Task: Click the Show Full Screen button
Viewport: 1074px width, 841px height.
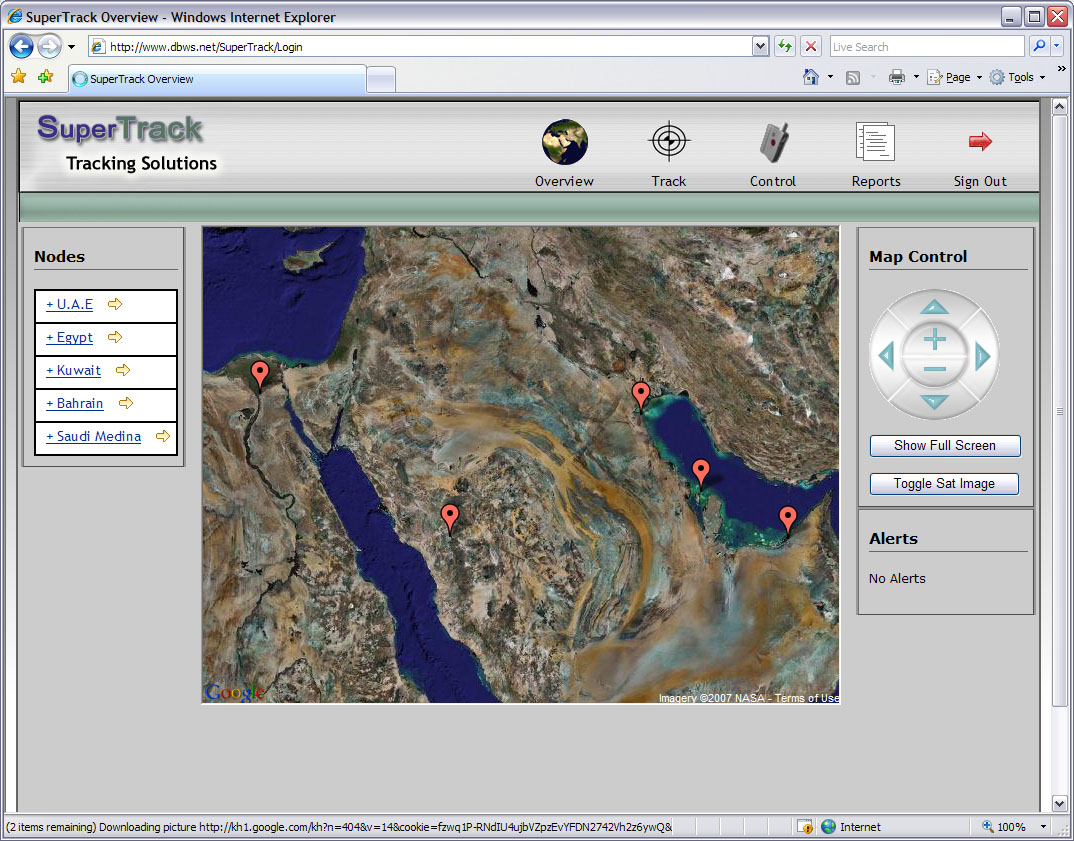Action: click(x=945, y=445)
